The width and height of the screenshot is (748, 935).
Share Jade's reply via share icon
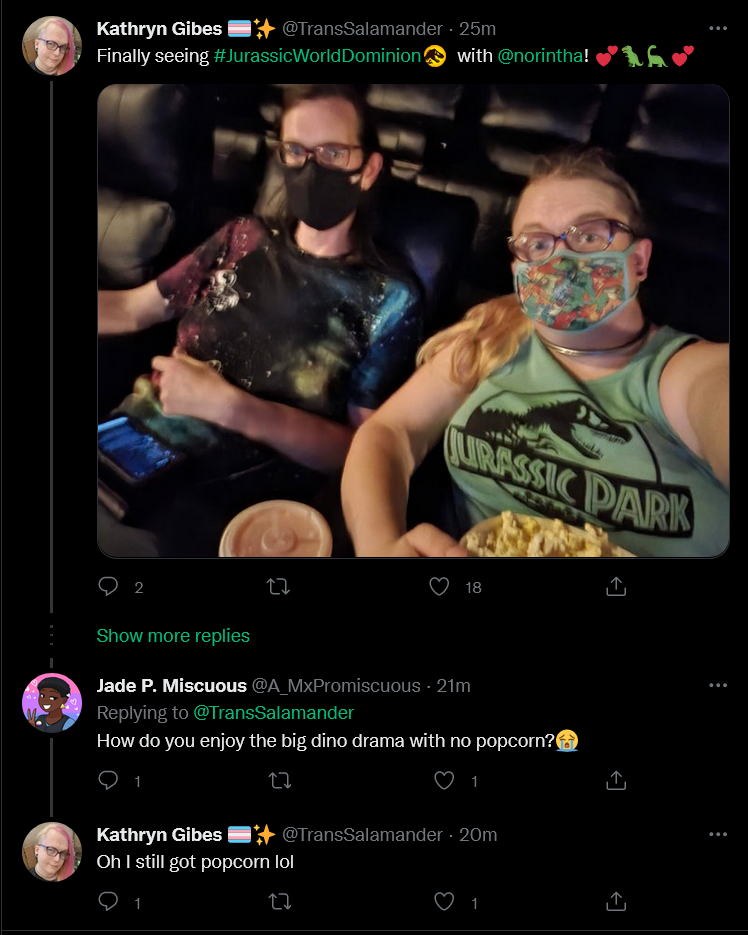pyautogui.click(x=616, y=780)
